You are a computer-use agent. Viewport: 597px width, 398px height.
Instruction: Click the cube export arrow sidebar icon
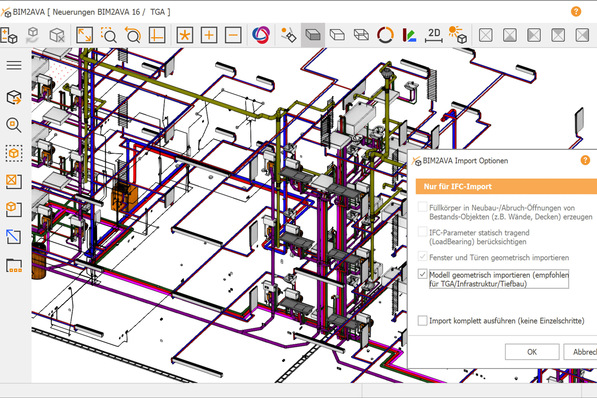14,98
